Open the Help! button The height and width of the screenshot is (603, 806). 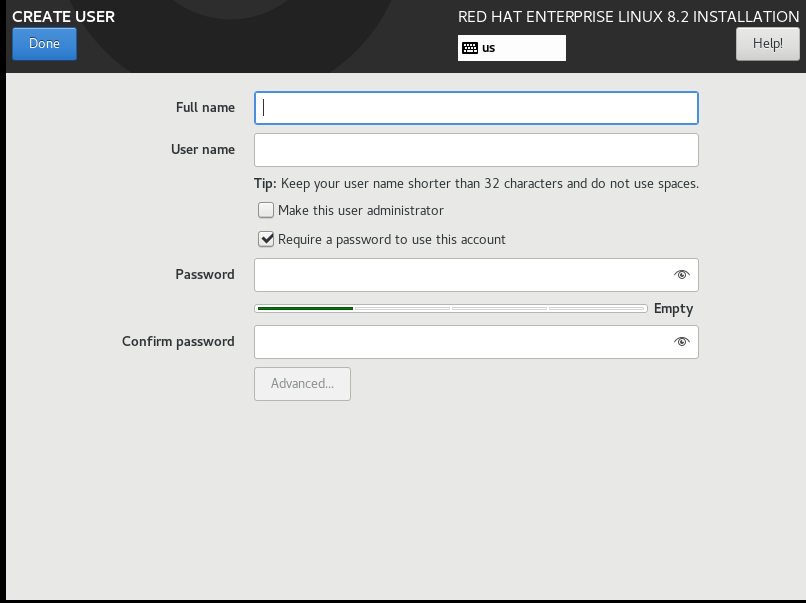pos(767,44)
